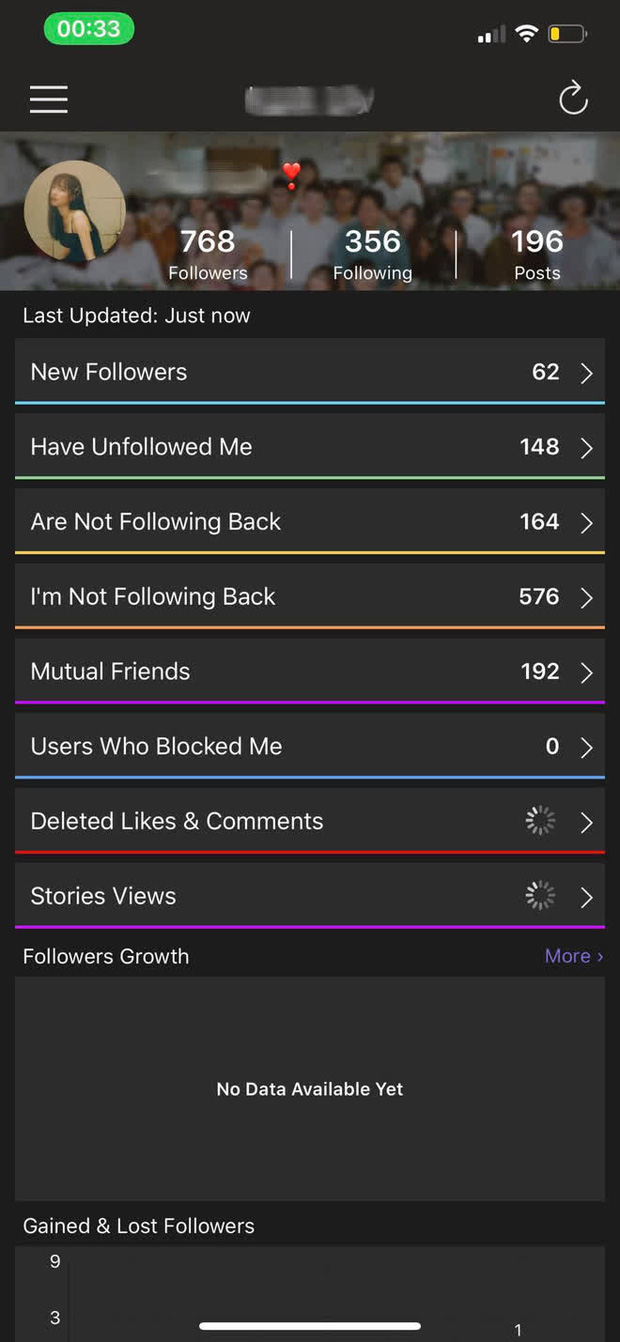Tap the green call timer pill

pos(89,30)
